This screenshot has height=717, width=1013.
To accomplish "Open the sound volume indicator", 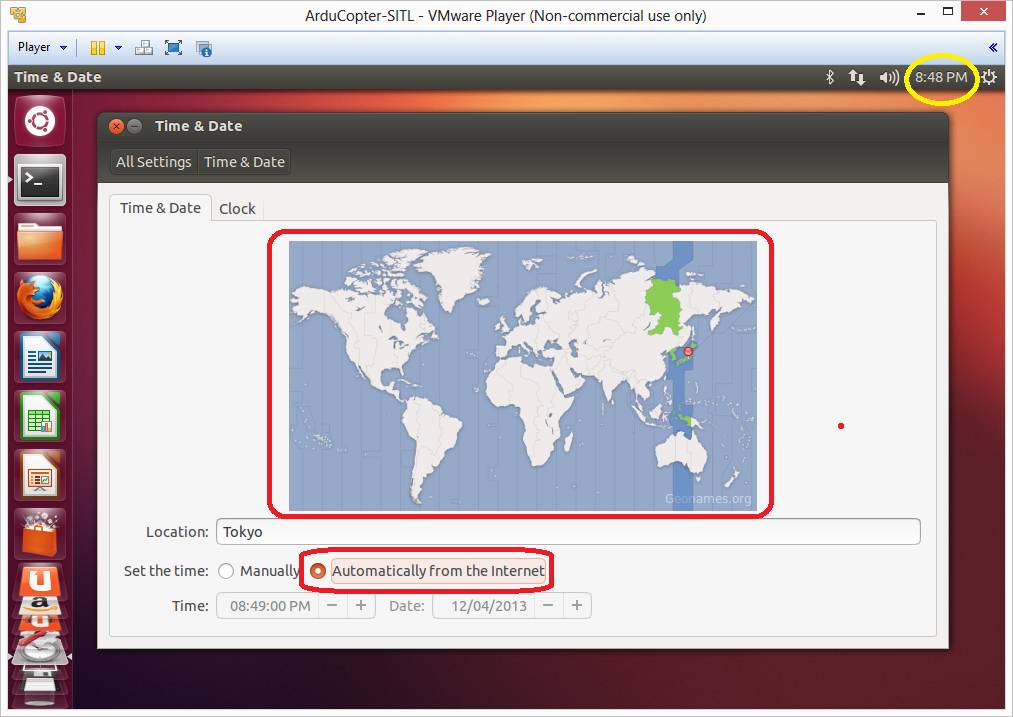I will click(888, 77).
